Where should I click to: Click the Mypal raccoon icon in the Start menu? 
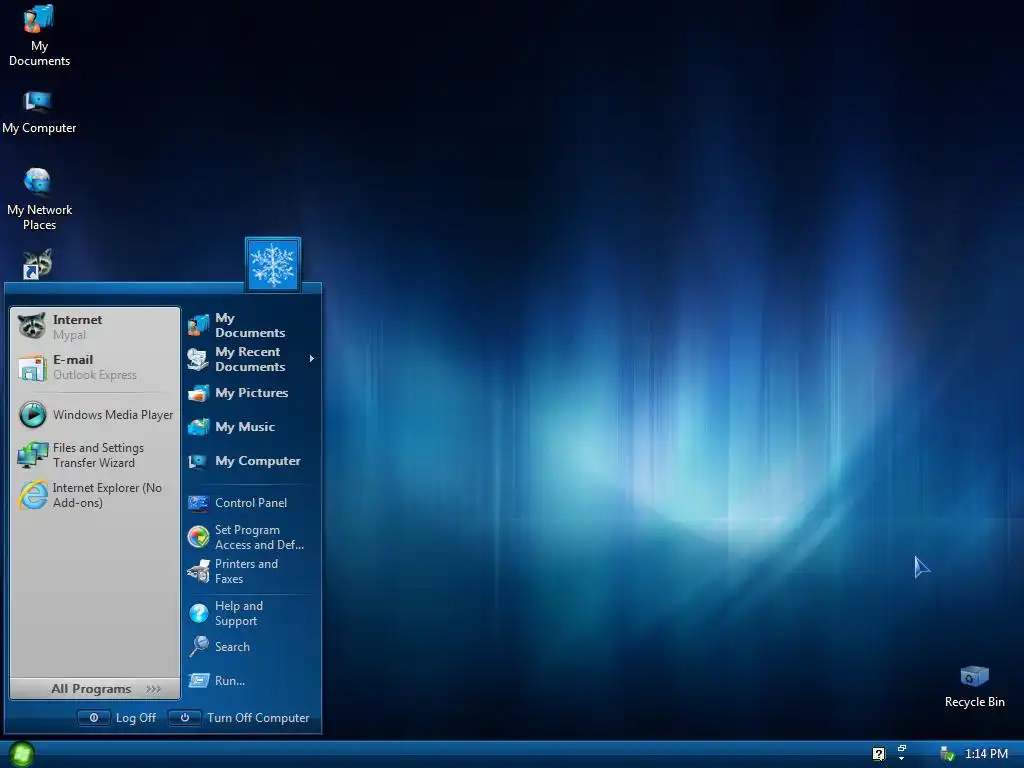point(32,326)
